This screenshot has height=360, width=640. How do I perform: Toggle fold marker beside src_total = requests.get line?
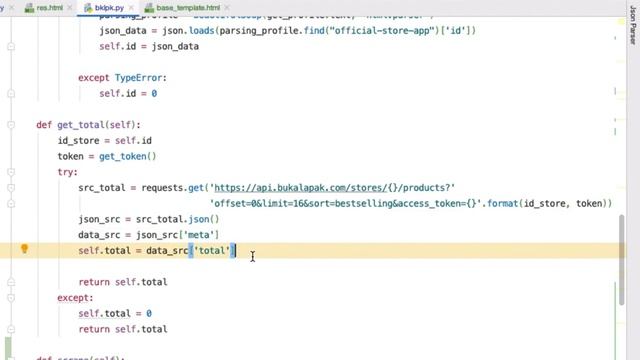coord(11,188)
